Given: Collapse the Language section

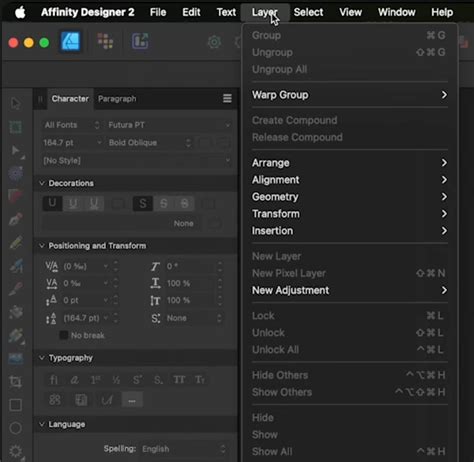Looking at the screenshot, I should click(x=42, y=424).
